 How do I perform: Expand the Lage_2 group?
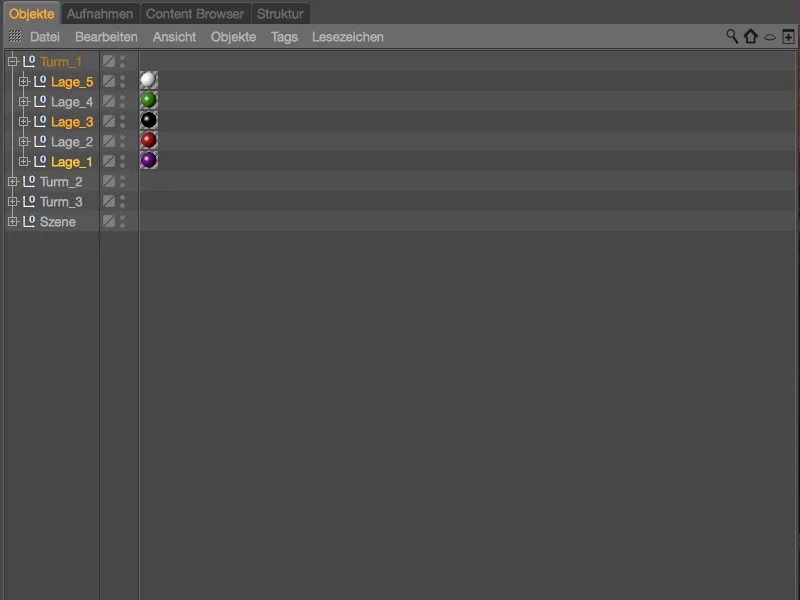point(23,141)
